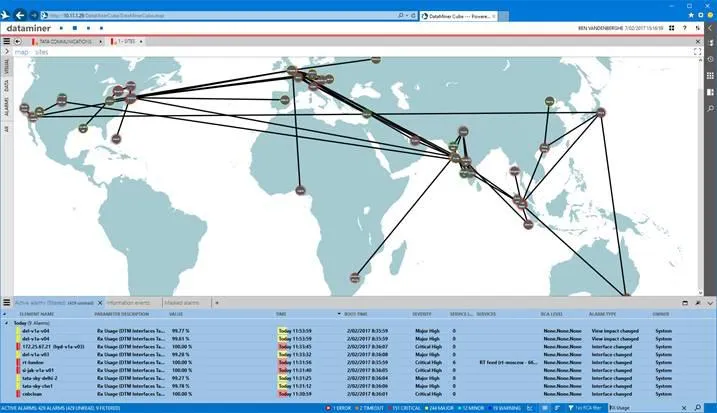717x413 pixels.
Task: Go forward with browser forward arrow
Action: [33, 16]
